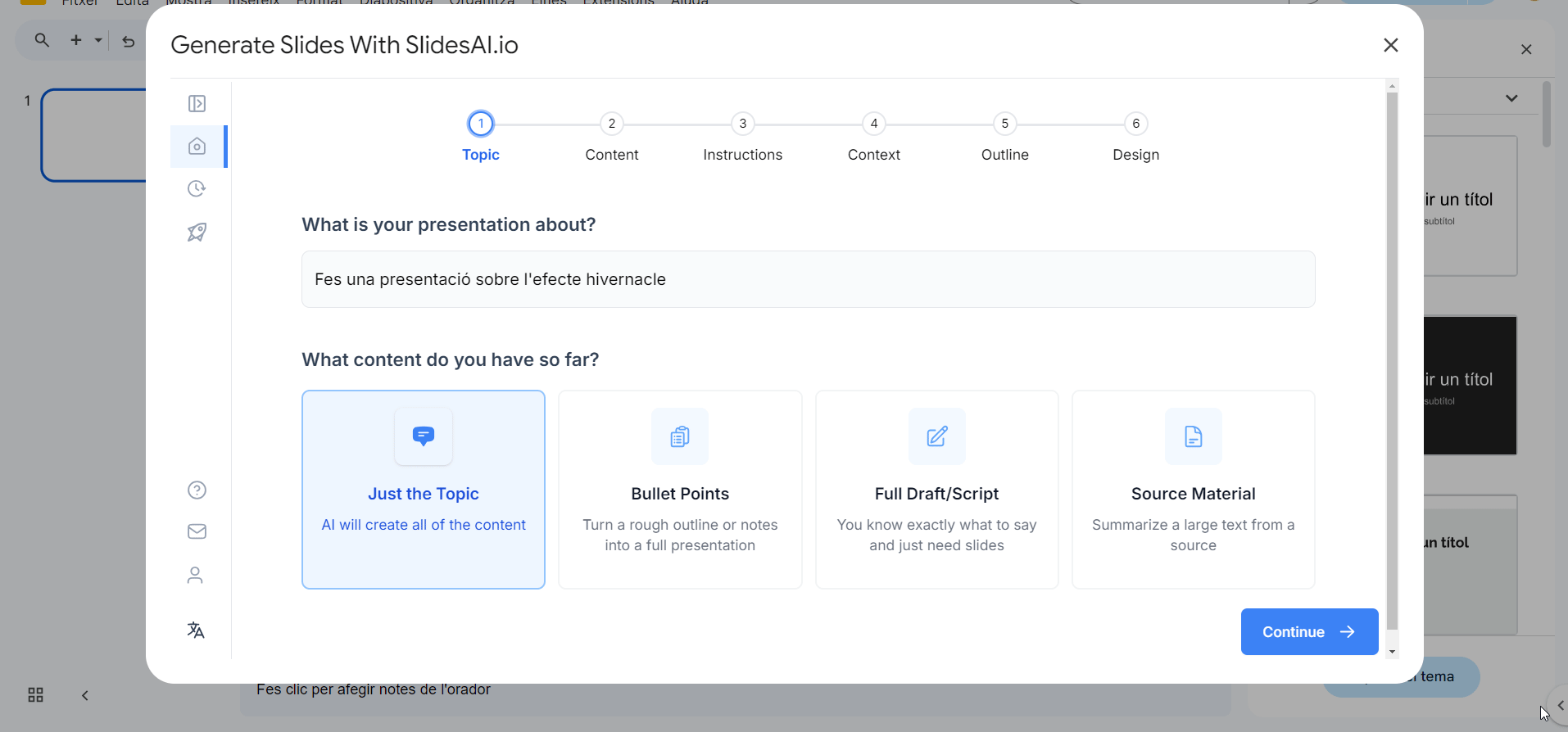
Task: Open the user account icon
Action: tap(195, 576)
